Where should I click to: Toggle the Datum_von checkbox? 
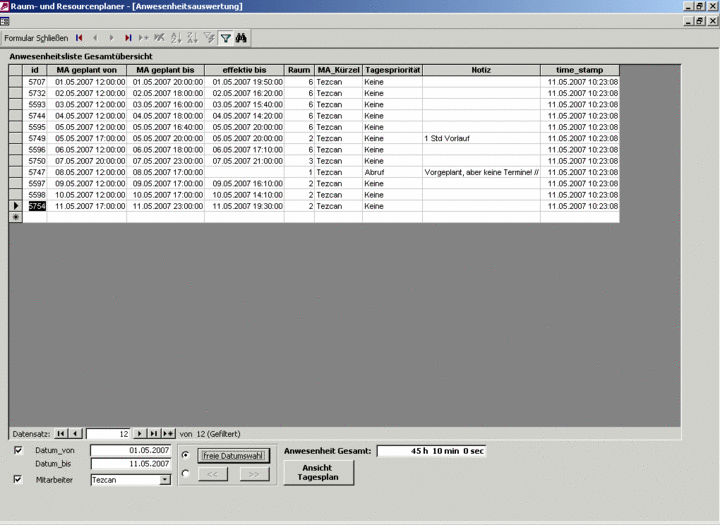[18, 450]
